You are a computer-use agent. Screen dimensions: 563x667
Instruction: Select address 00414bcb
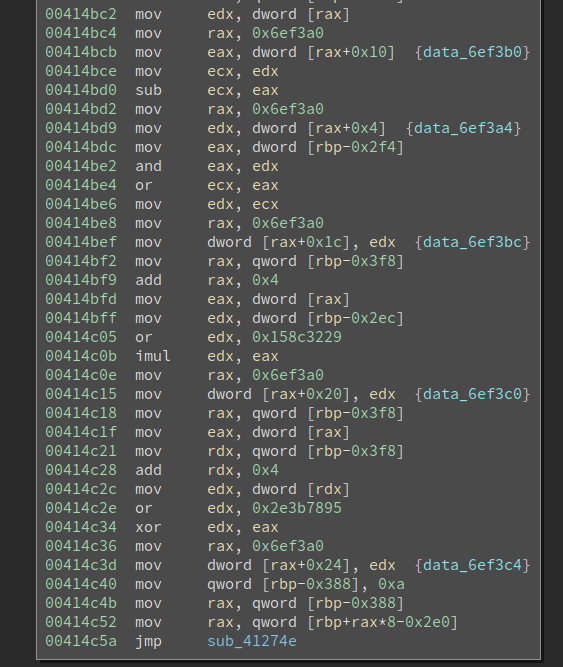(x=81, y=52)
